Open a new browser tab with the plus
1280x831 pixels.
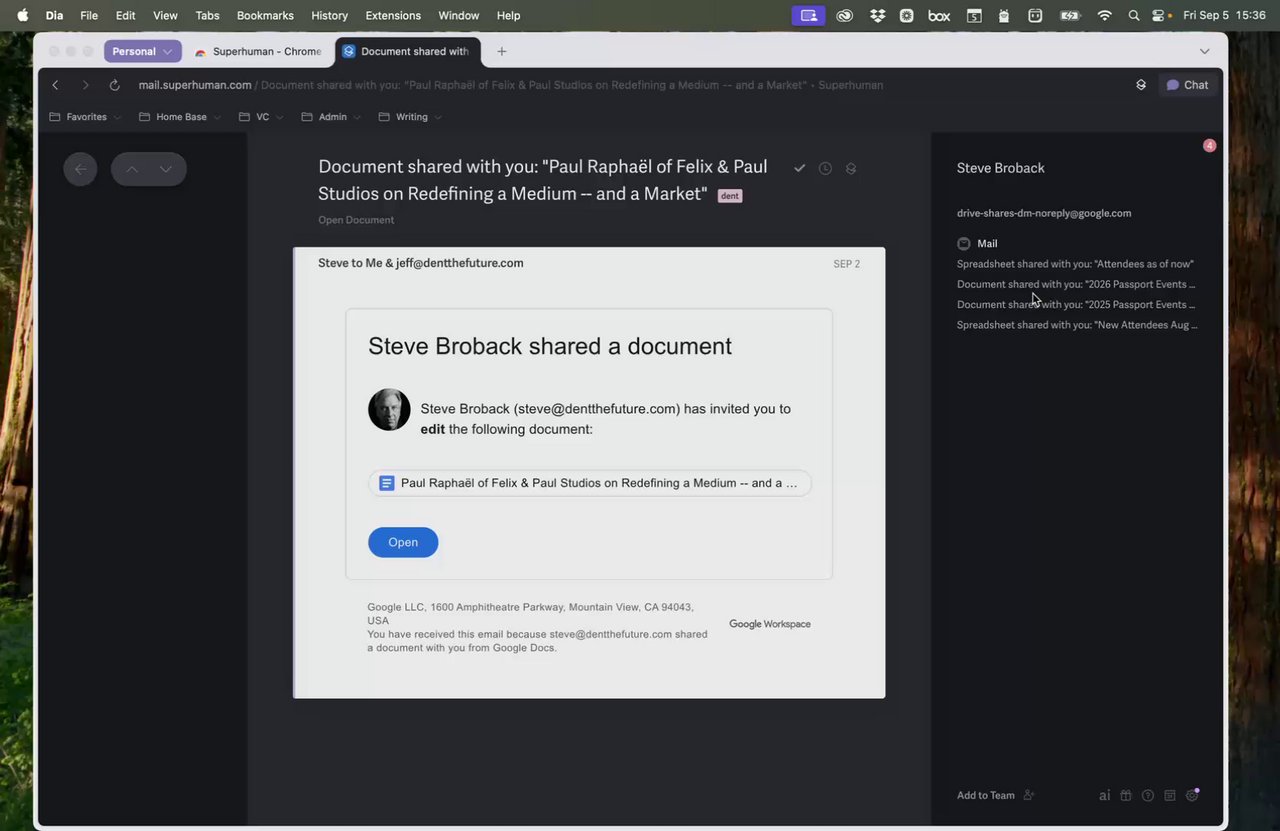(x=502, y=51)
